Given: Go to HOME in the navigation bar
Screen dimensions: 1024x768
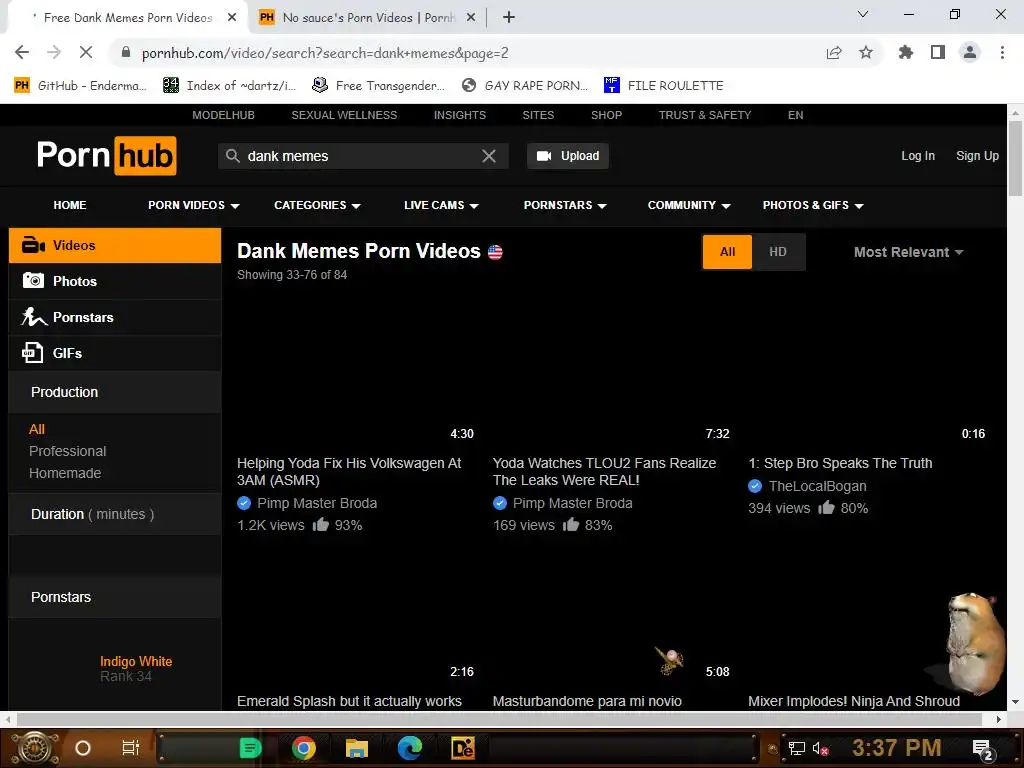Looking at the screenshot, I should pyautogui.click(x=70, y=205).
